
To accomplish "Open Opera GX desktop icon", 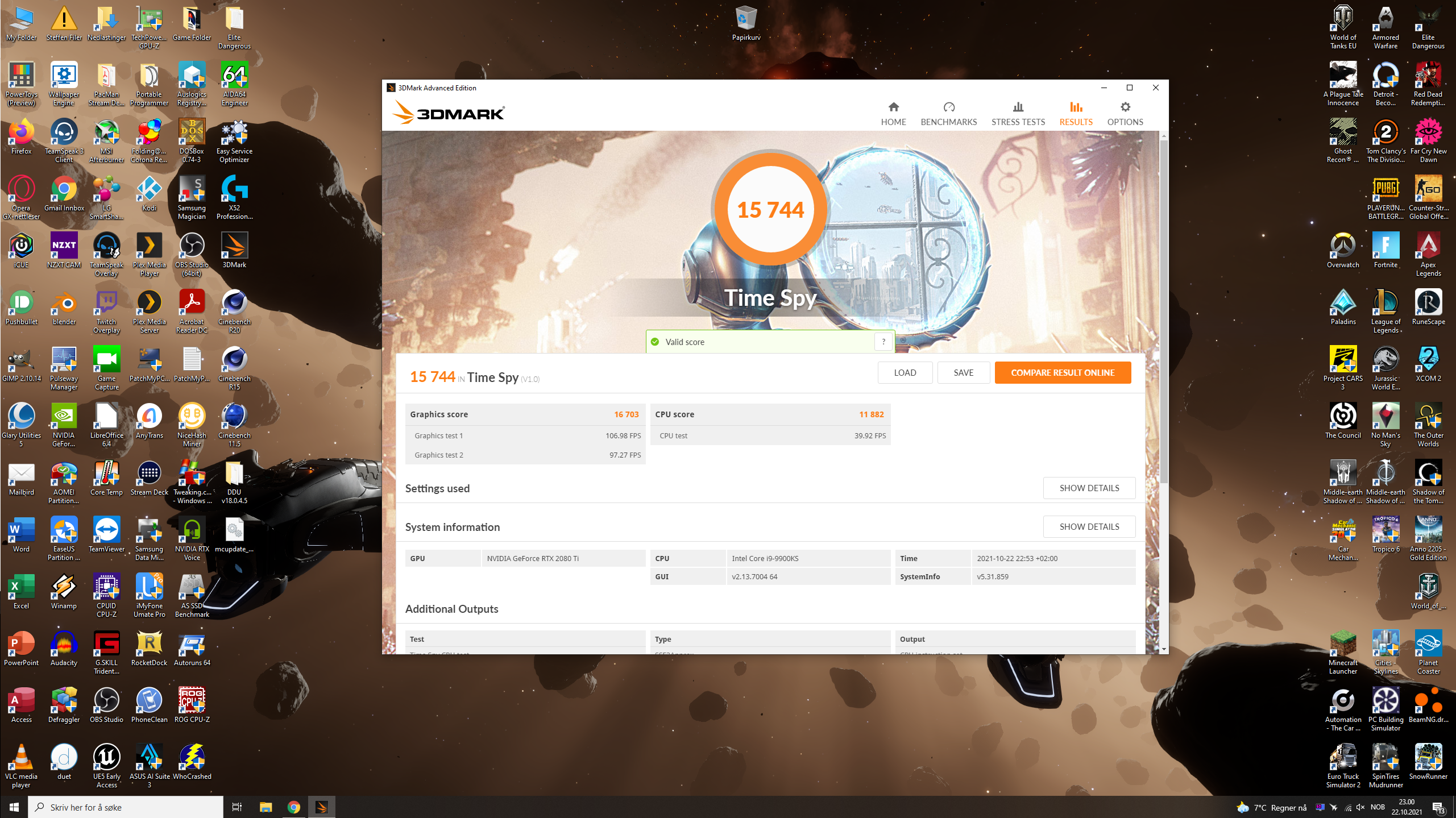I will click(21, 198).
